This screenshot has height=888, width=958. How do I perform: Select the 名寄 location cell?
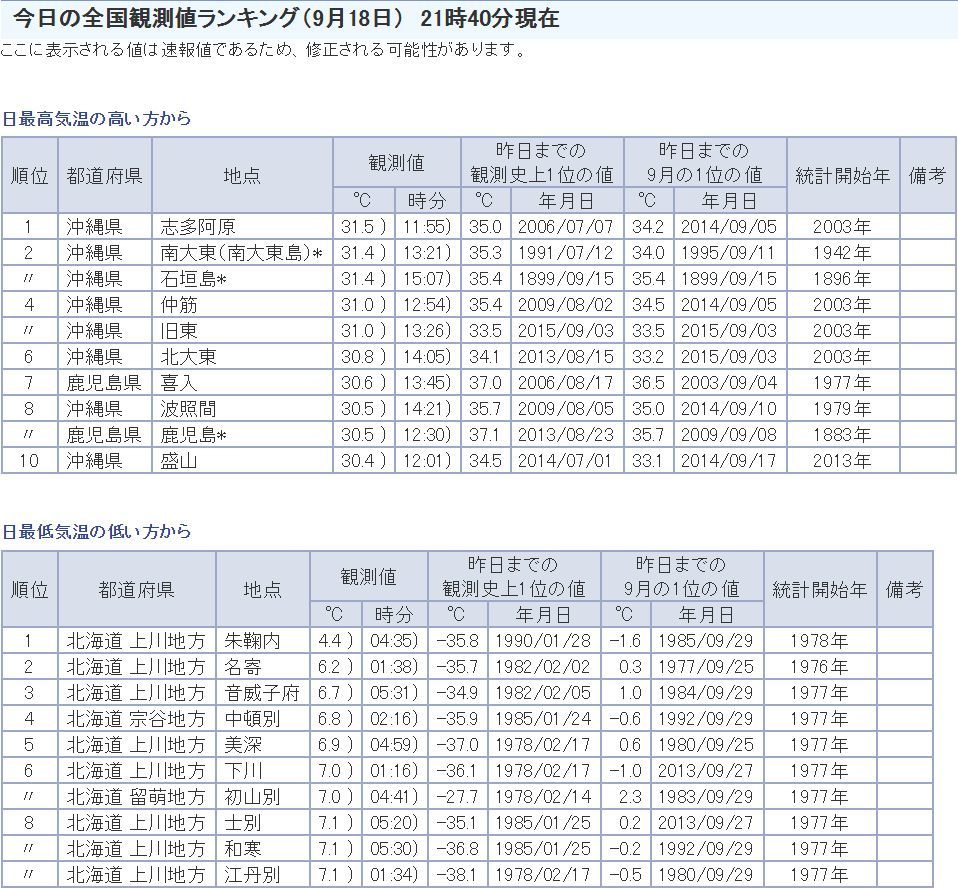(244, 667)
